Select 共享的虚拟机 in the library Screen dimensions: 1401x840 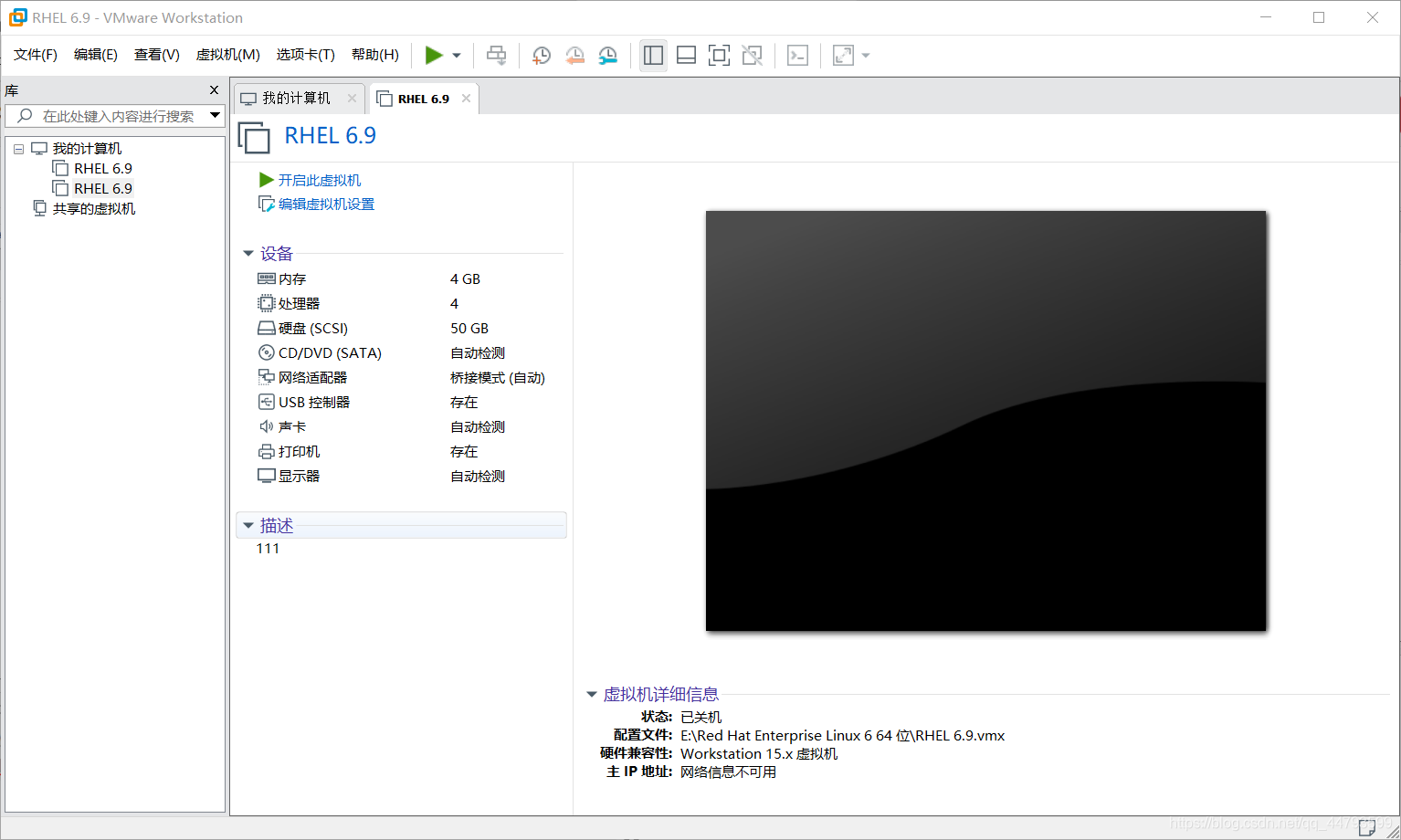(94, 209)
